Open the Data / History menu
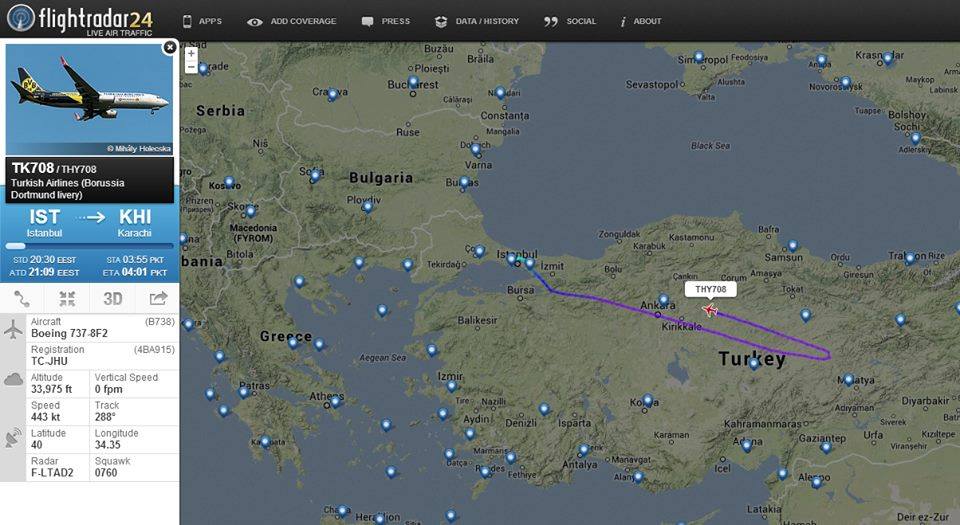960x525 pixels. point(477,21)
